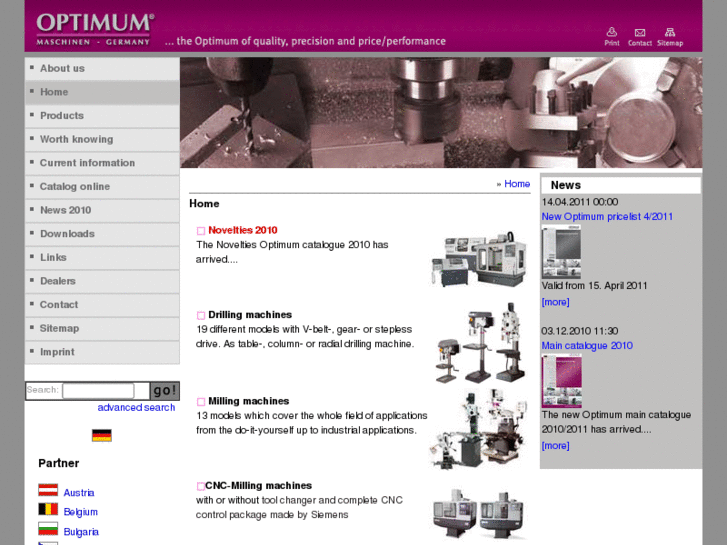This screenshot has width=727, height=545.
Task: Click the 'Valid from 15. April 2011' text
Action: (x=594, y=285)
